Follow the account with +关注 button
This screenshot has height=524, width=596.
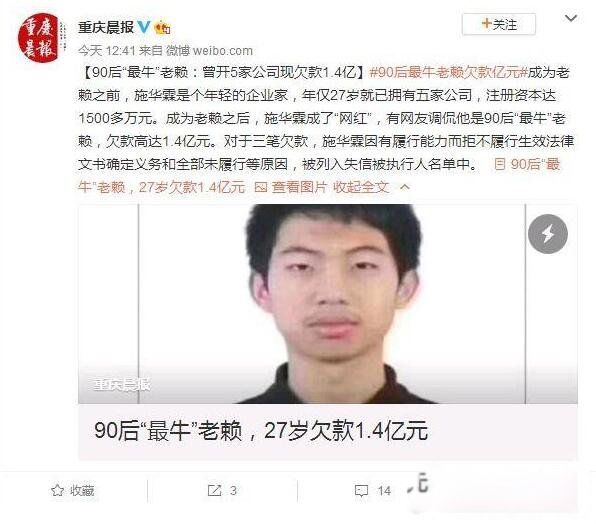coord(499,24)
